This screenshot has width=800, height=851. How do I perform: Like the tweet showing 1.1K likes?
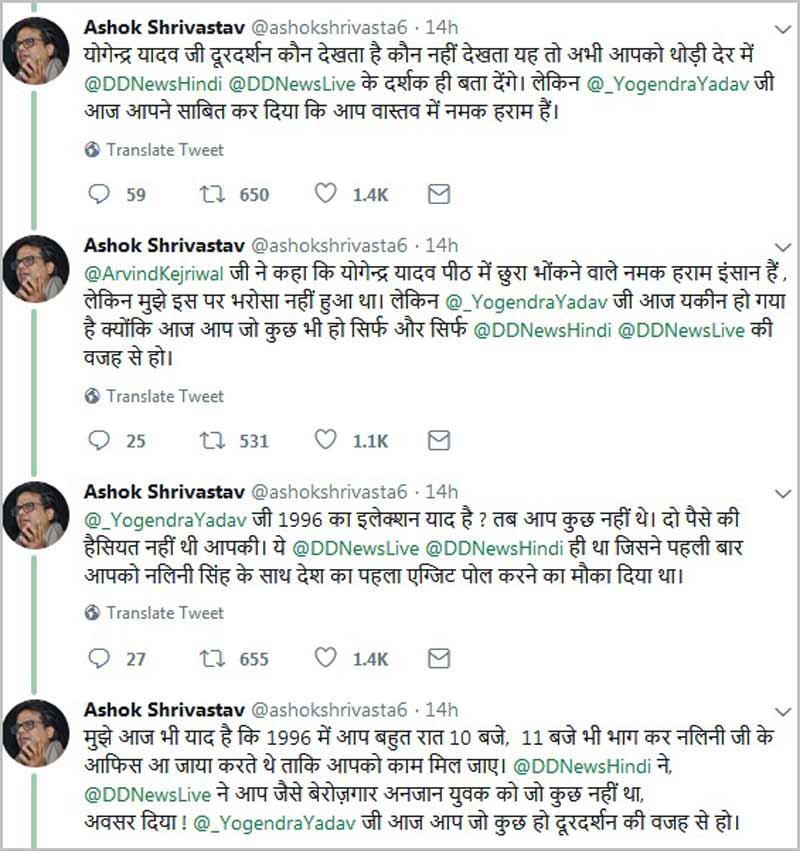326,440
